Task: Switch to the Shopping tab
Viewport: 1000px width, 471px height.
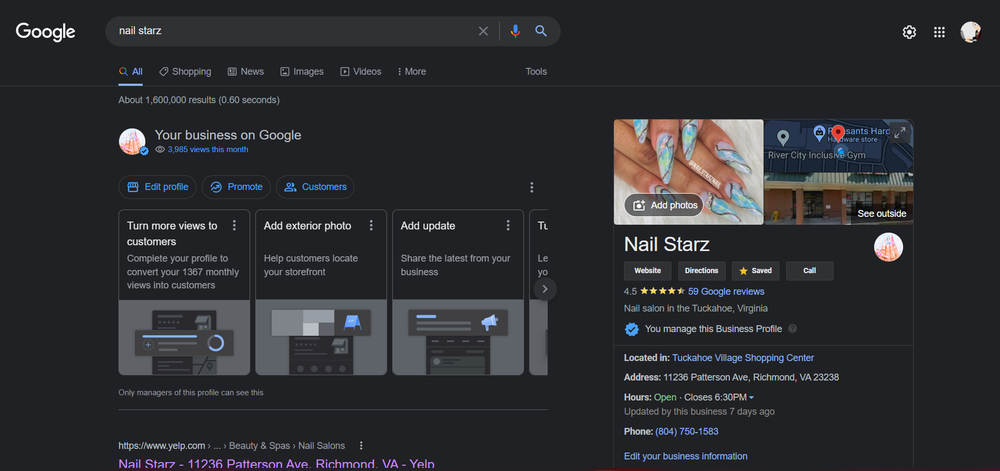Action: pyautogui.click(x=185, y=72)
